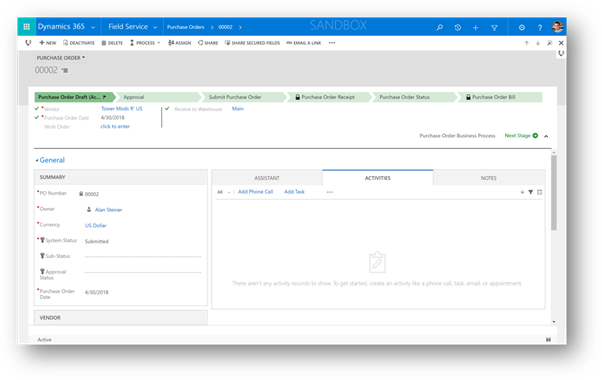Select the Submit Purchase Order stage

(x=243, y=97)
